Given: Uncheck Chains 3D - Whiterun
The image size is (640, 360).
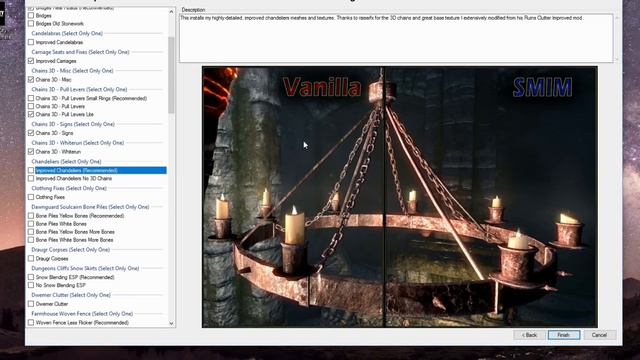Looking at the screenshot, I should tap(31, 151).
